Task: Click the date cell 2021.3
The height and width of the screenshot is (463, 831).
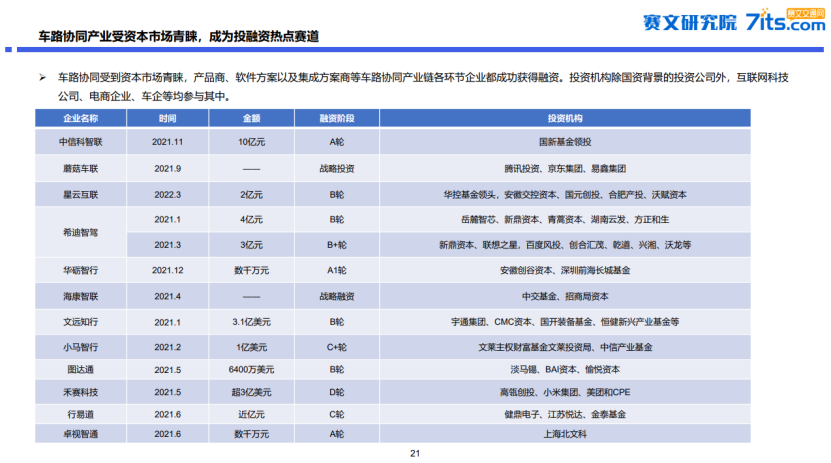Action: point(167,245)
